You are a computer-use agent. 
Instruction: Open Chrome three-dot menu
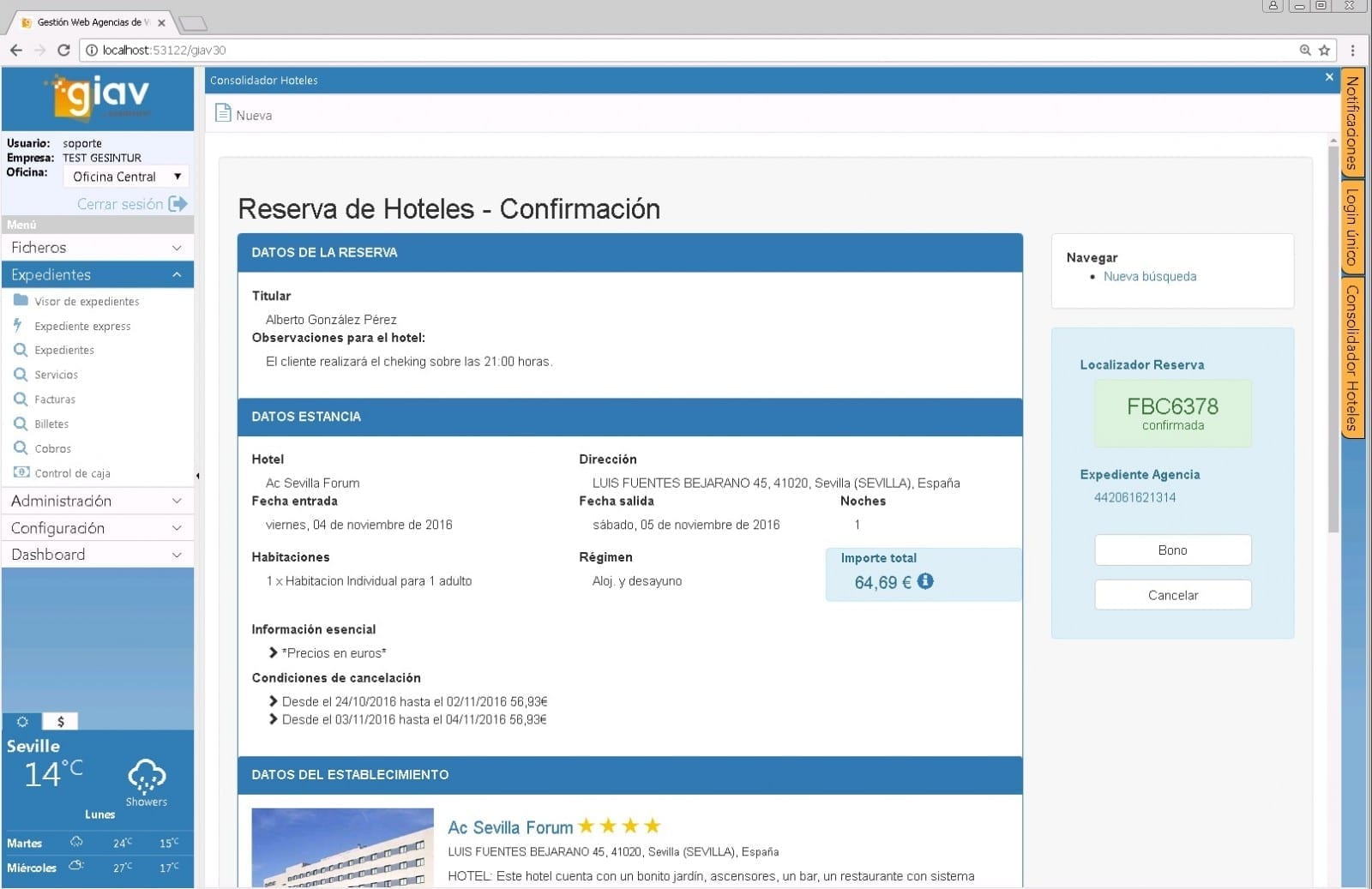tap(1353, 51)
